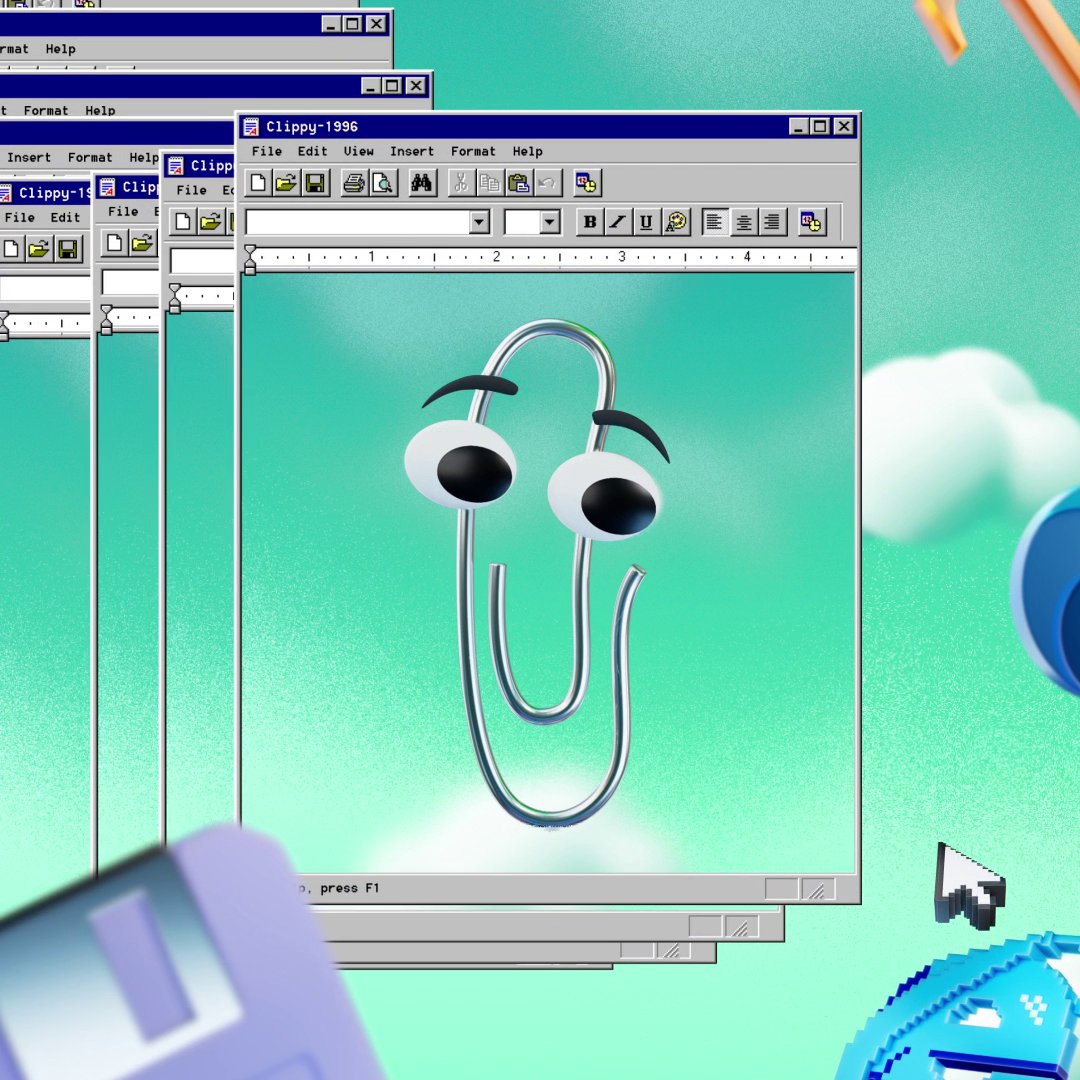
Task: Toggle Underline formatting
Action: [x=646, y=222]
